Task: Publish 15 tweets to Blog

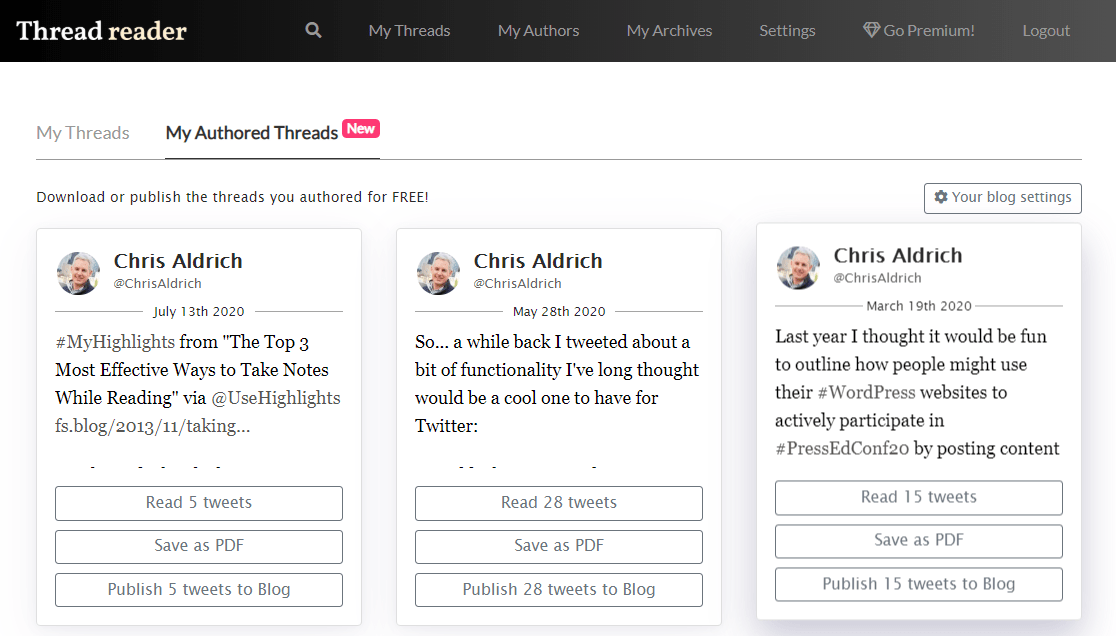Action: [x=918, y=584]
